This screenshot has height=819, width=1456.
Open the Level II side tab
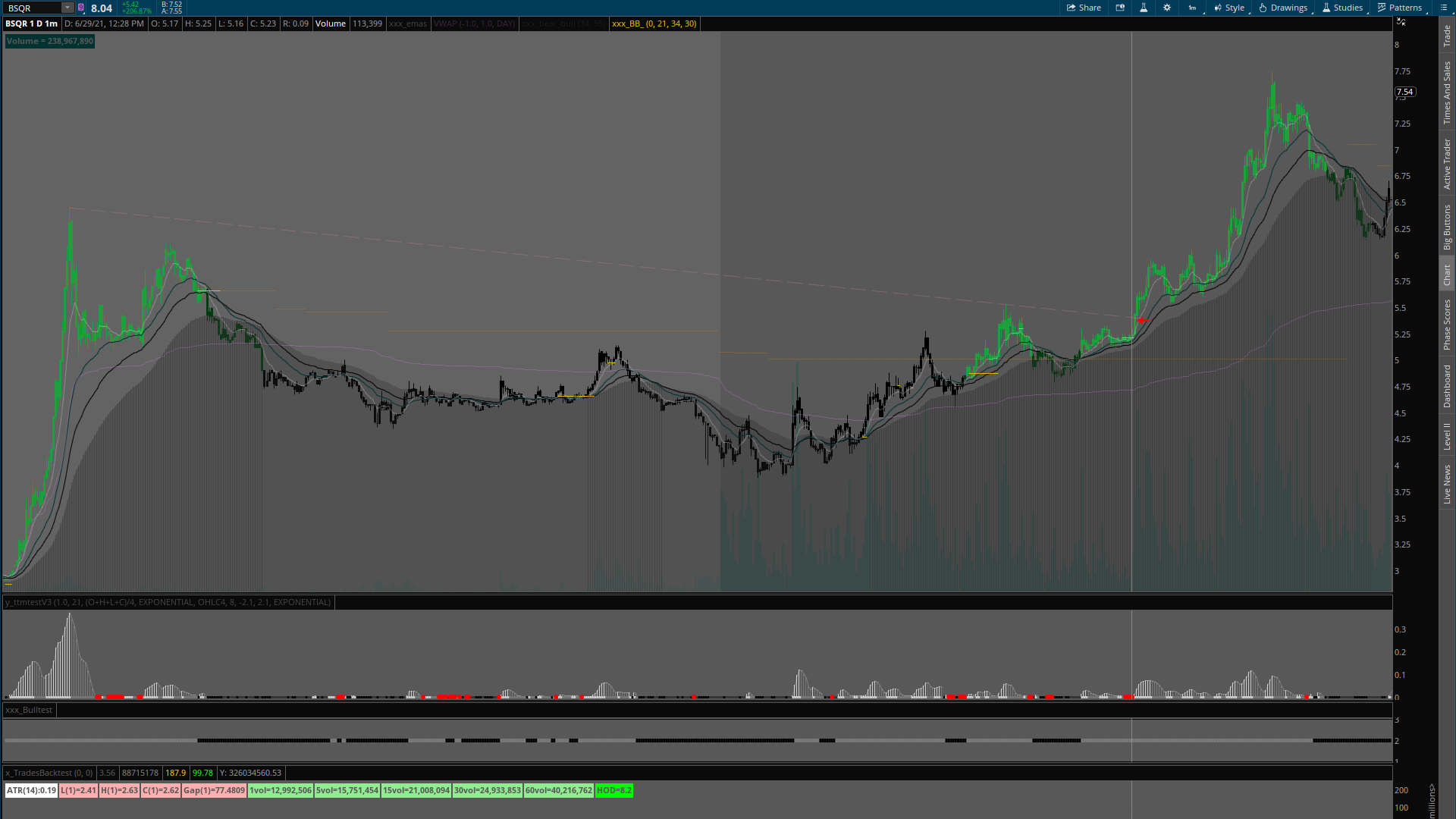click(x=1447, y=436)
